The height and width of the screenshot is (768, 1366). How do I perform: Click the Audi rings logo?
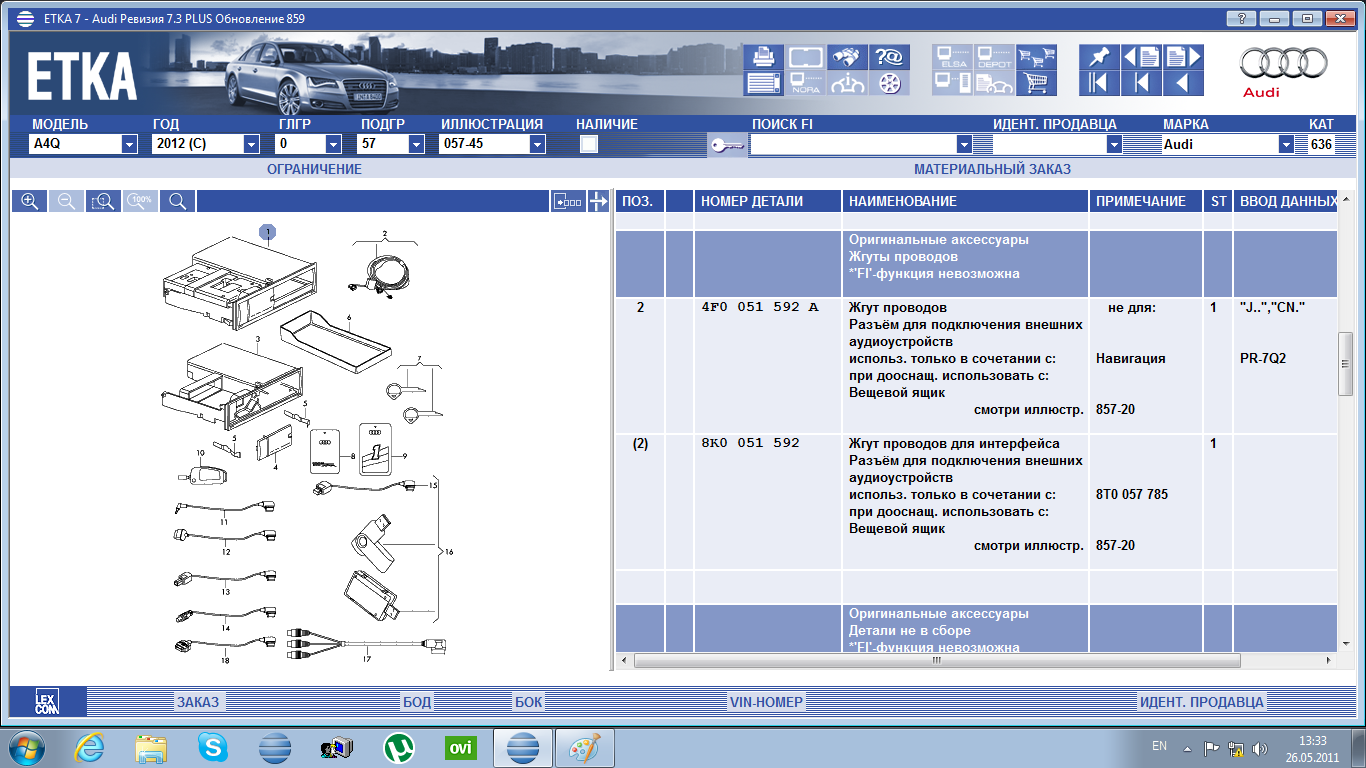click(x=1284, y=64)
